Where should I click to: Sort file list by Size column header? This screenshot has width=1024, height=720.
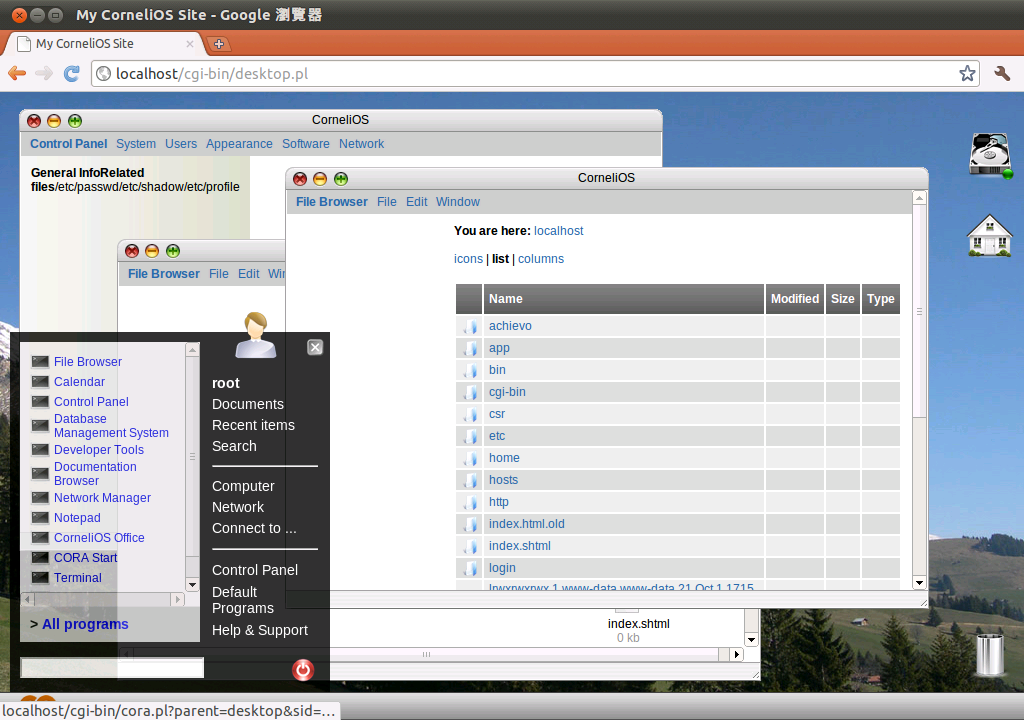click(x=842, y=299)
